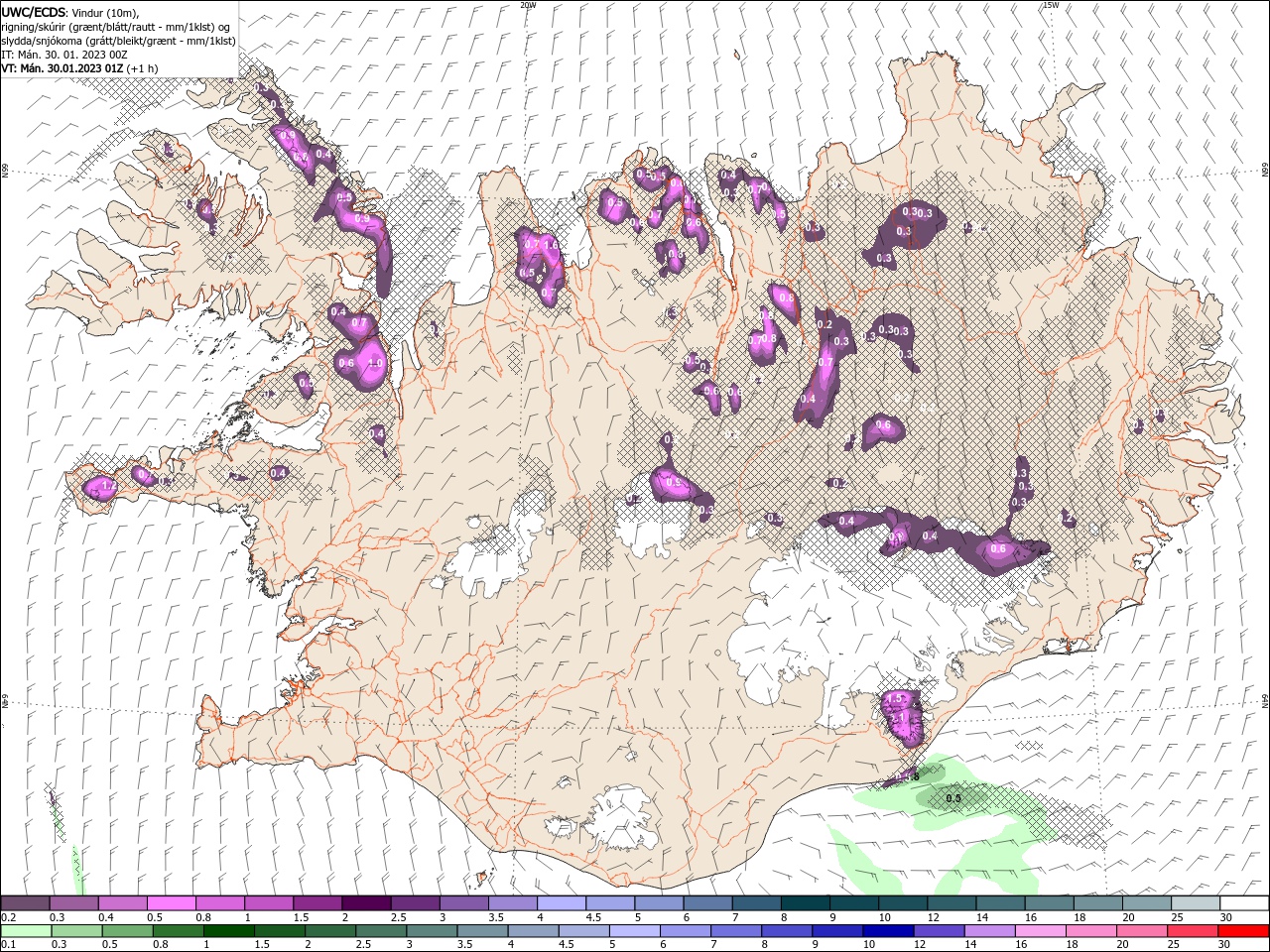Click the darkest purple 2 snow legend swatch
The width and height of the screenshot is (1270, 952).
365,903
